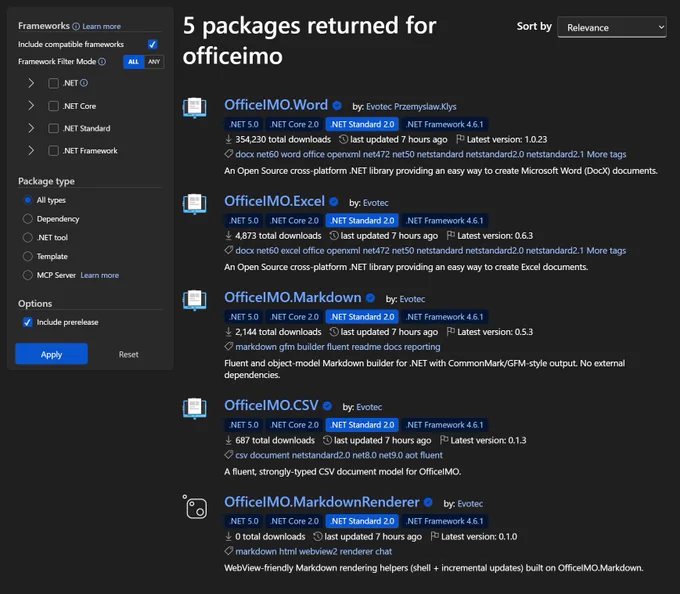
Task: Click the gfm tag under OfficeIMO.Markdown
Action: tap(287, 347)
